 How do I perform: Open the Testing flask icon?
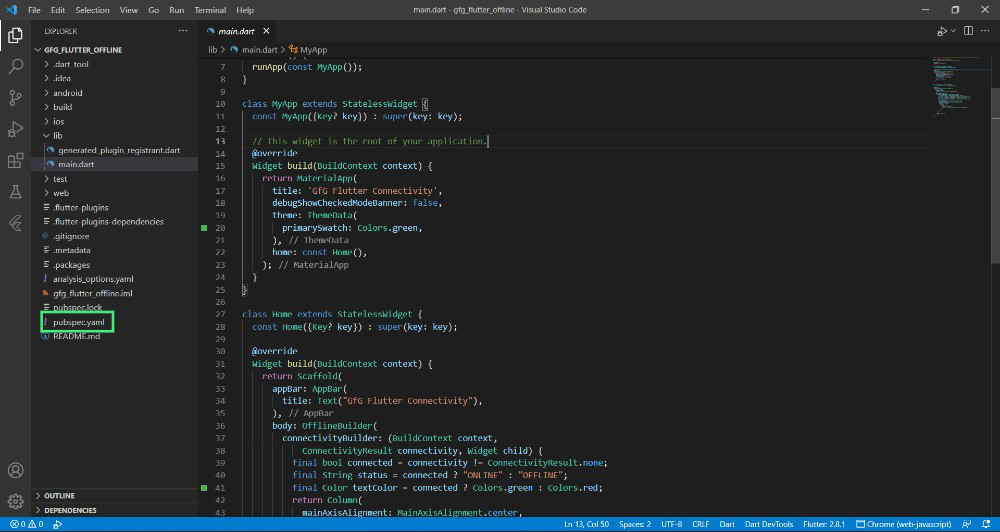15,191
